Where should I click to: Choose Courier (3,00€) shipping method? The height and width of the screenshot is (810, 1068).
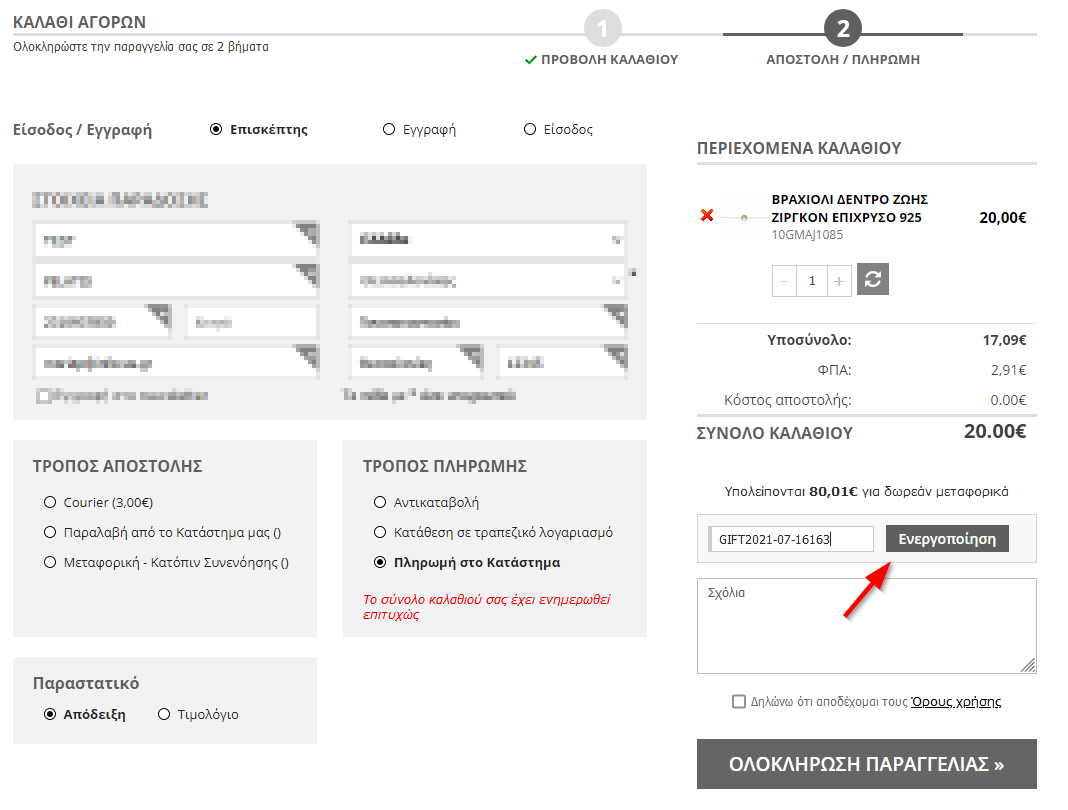click(50, 503)
